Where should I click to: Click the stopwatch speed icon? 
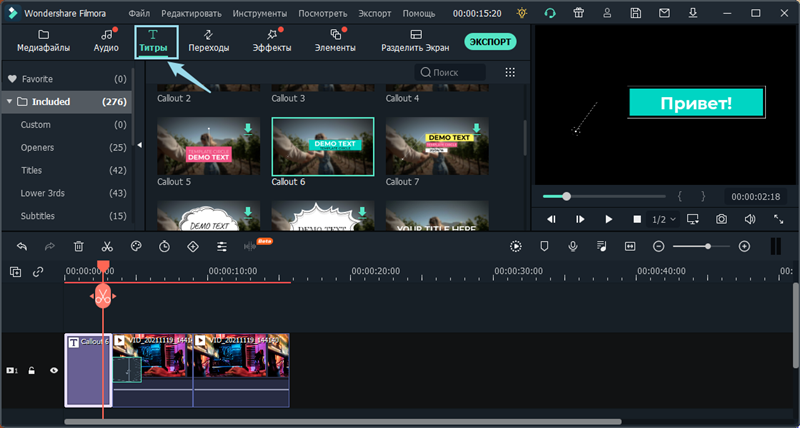(x=165, y=246)
